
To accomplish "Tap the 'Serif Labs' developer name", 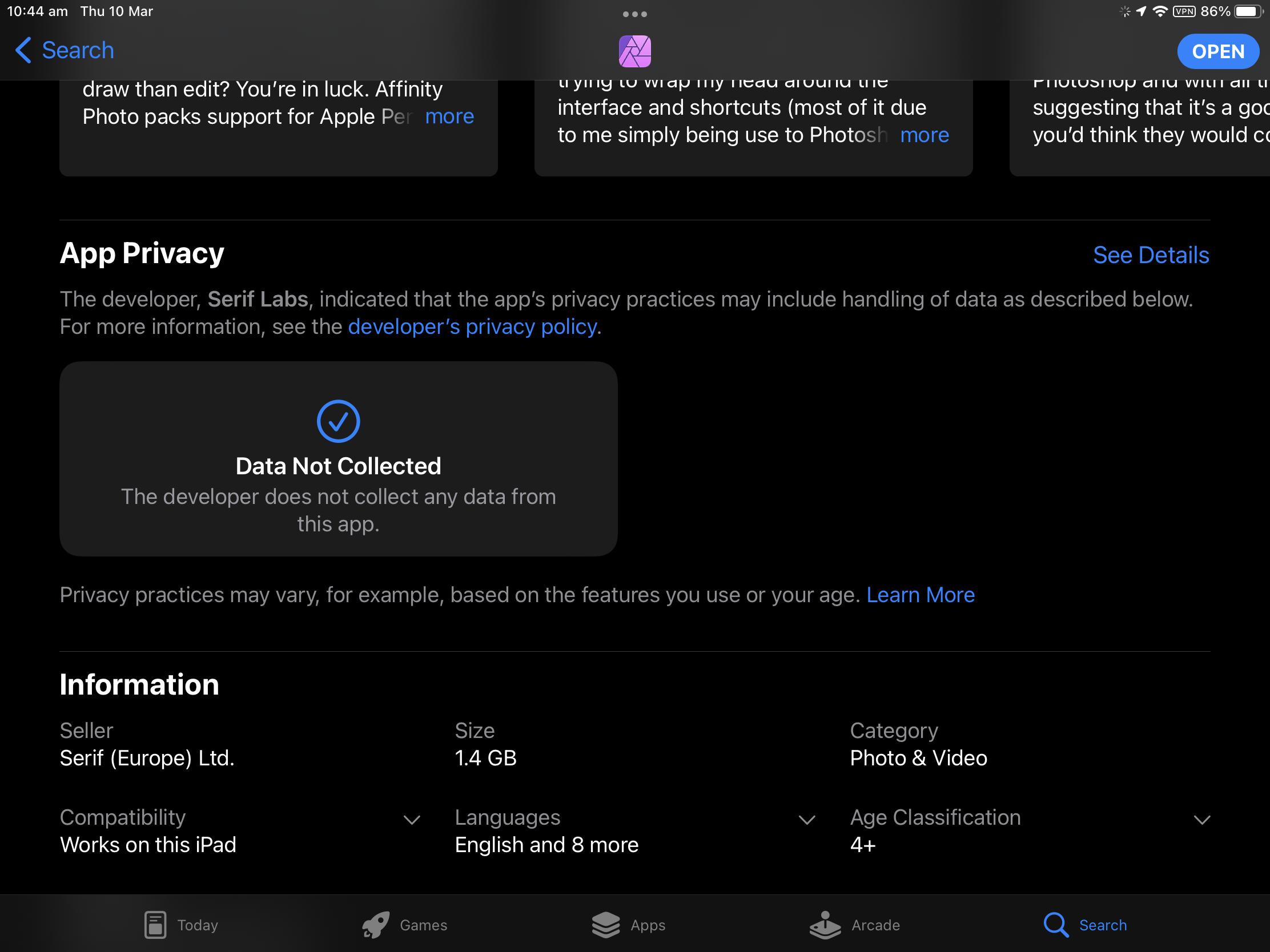I will click(x=258, y=299).
